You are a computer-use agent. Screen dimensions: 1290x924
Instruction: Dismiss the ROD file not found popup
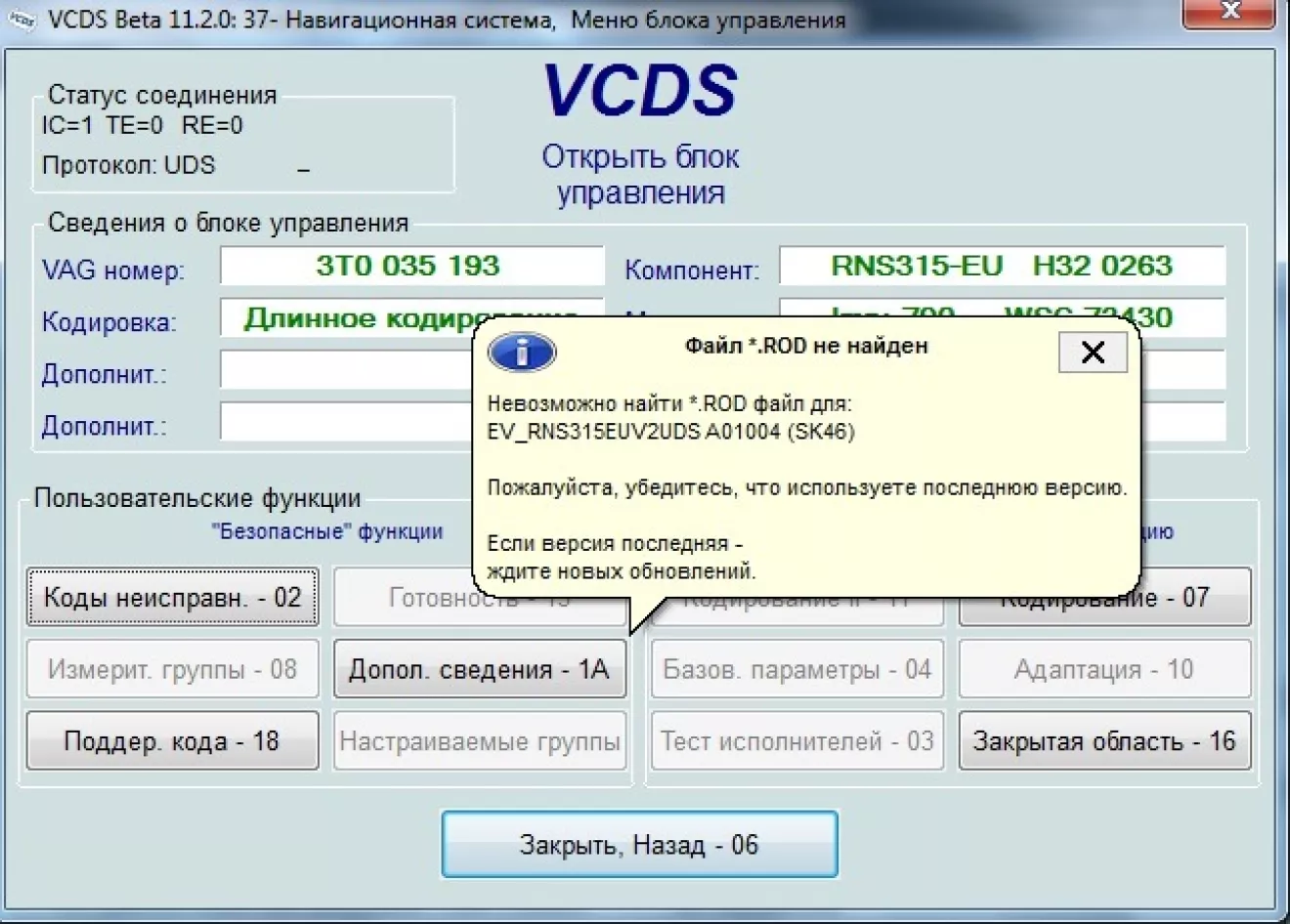coord(1093,353)
